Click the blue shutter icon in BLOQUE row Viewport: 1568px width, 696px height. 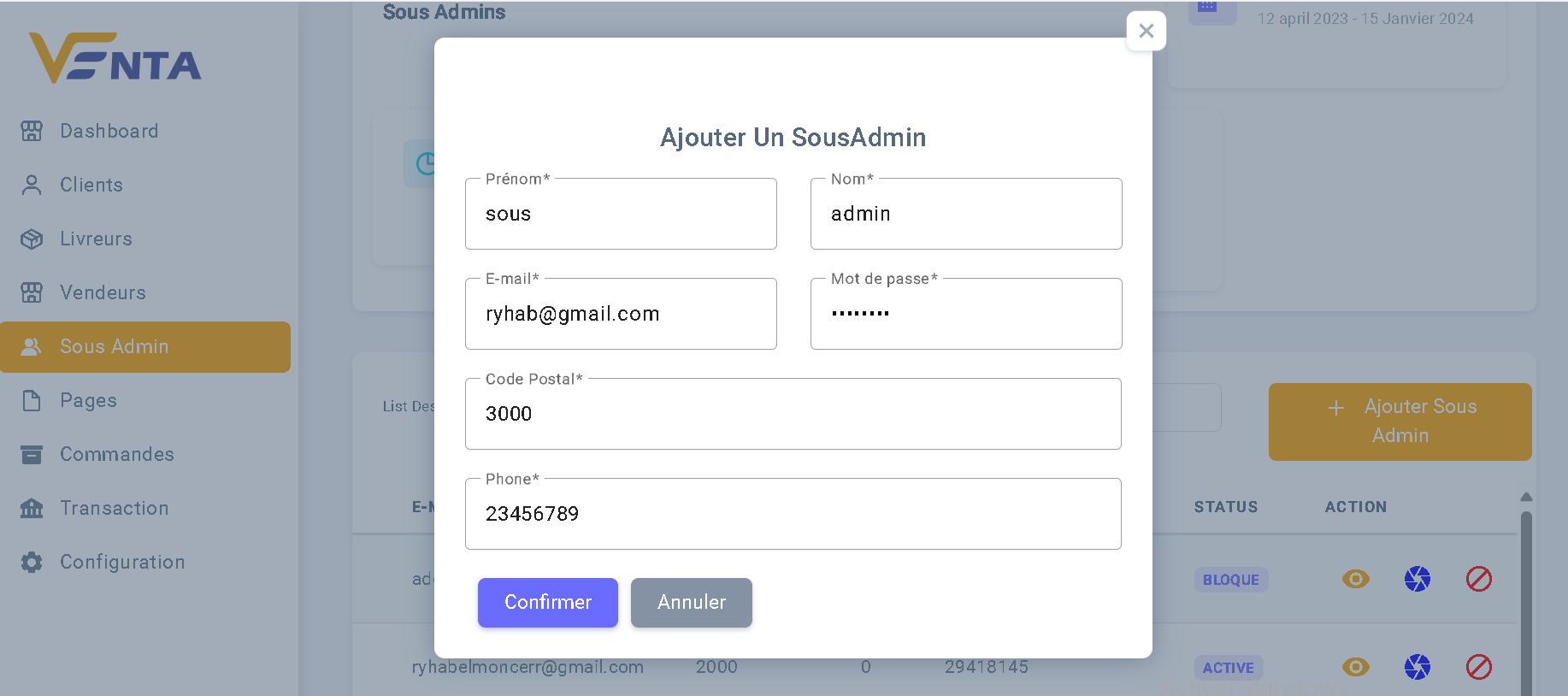pyautogui.click(x=1418, y=579)
